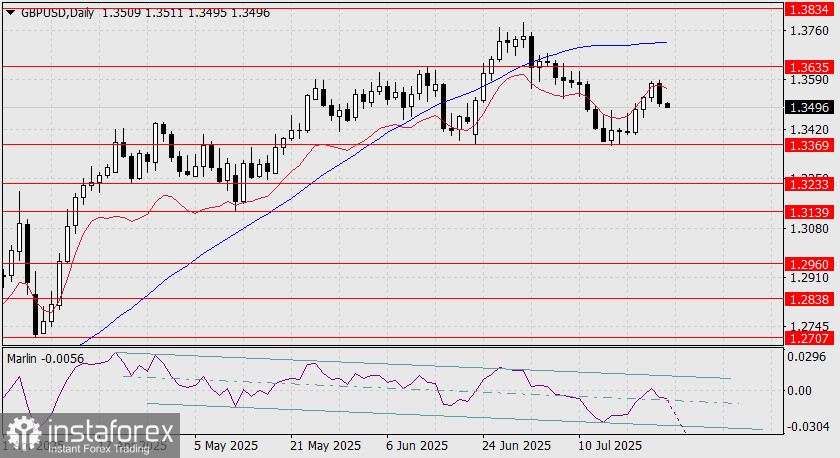The height and width of the screenshot is (458, 840).
Task: Click the OHLC values 1.3509 1.3511 1.3495 1.3496
Action: [186, 13]
